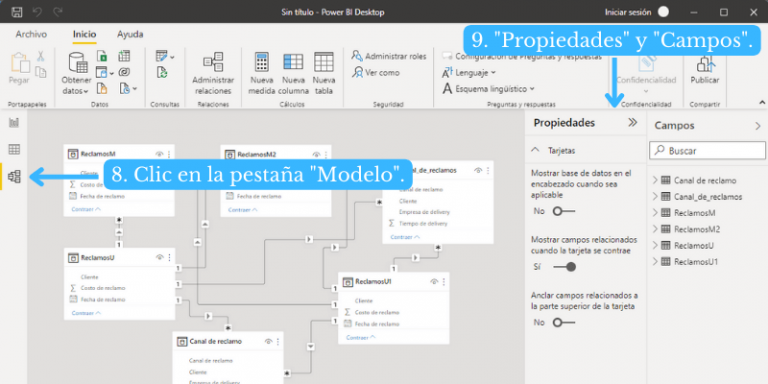Viewport: 768px width, 384px height.
Task: Open the Esquema lingüístico dropdown
Action: click(x=488, y=89)
